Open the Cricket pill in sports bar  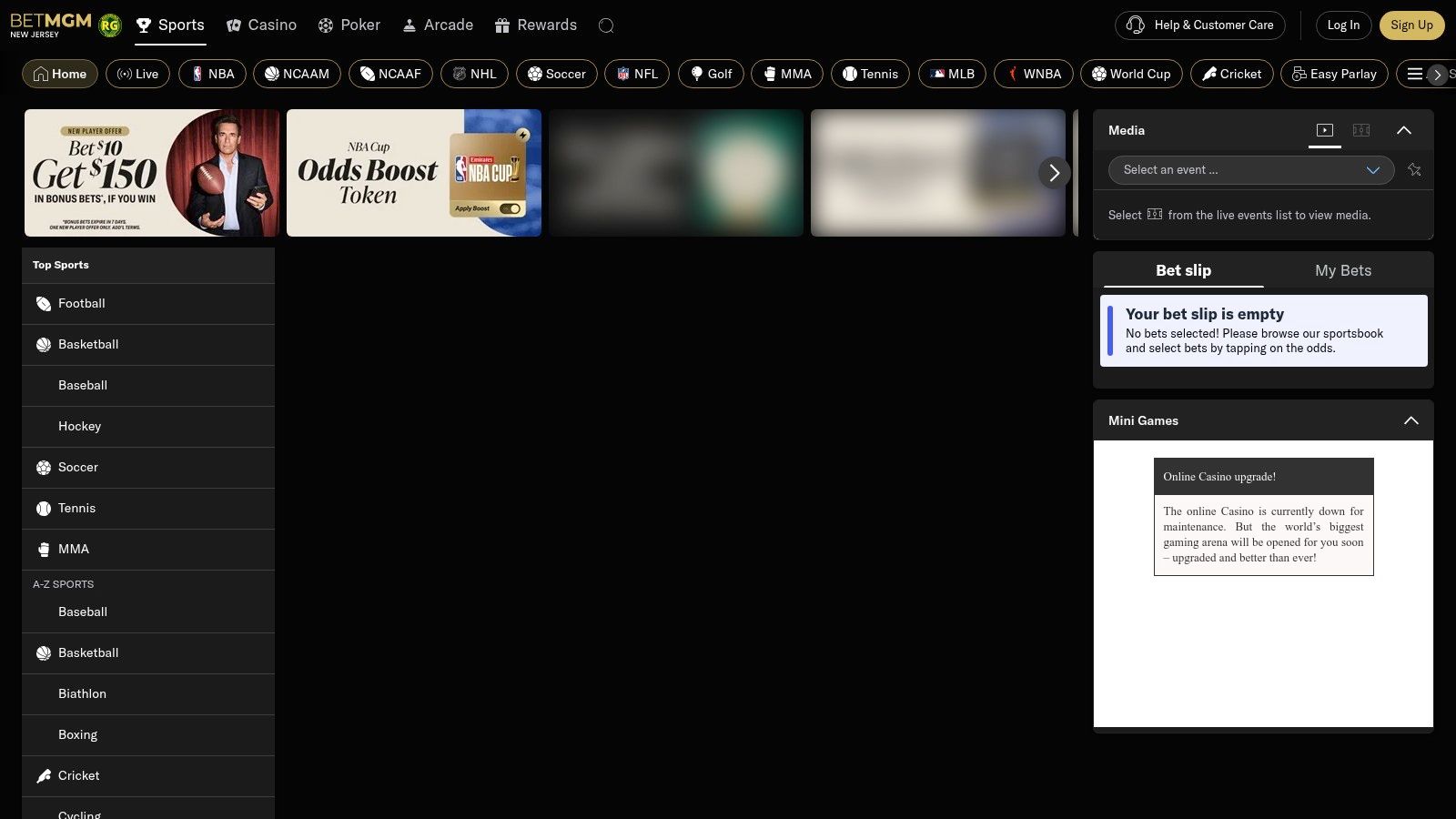click(x=1231, y=74)
